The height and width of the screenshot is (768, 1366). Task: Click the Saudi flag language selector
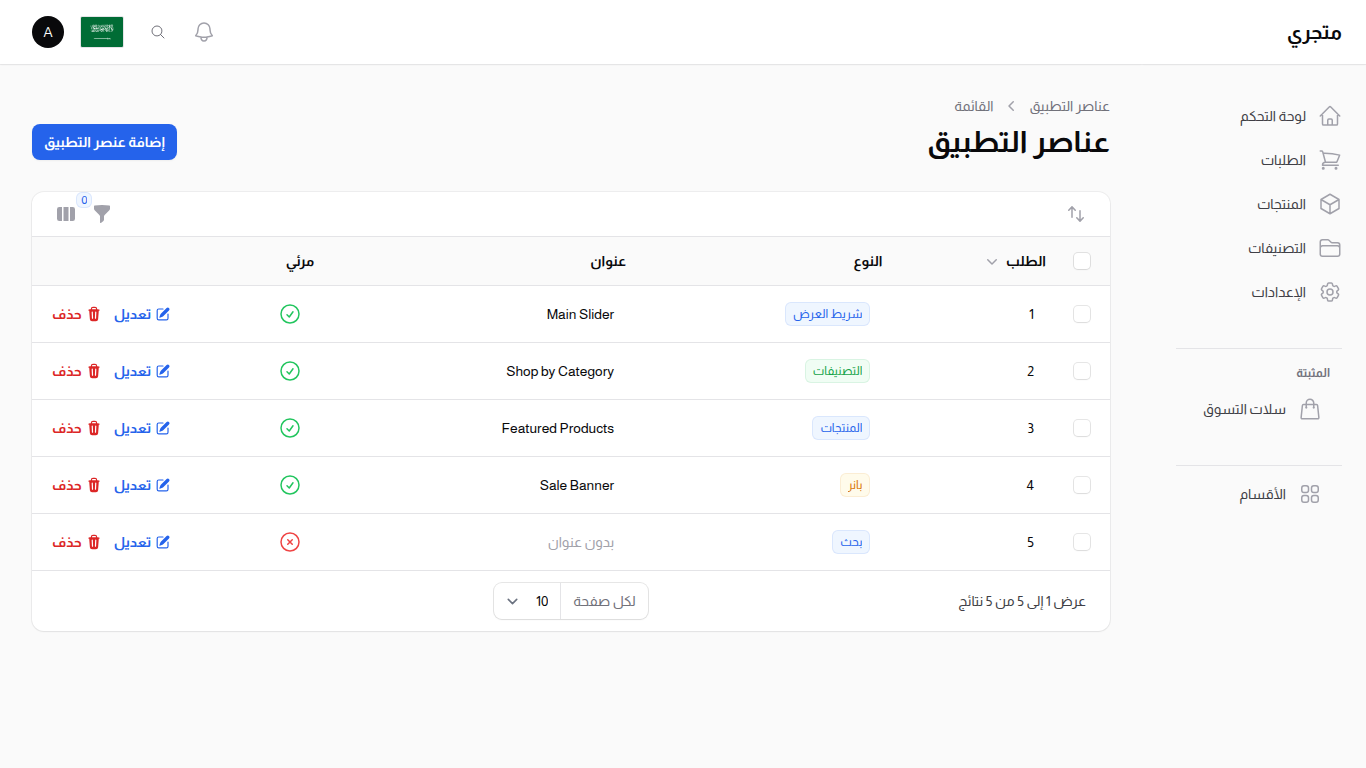click(102, 31)
